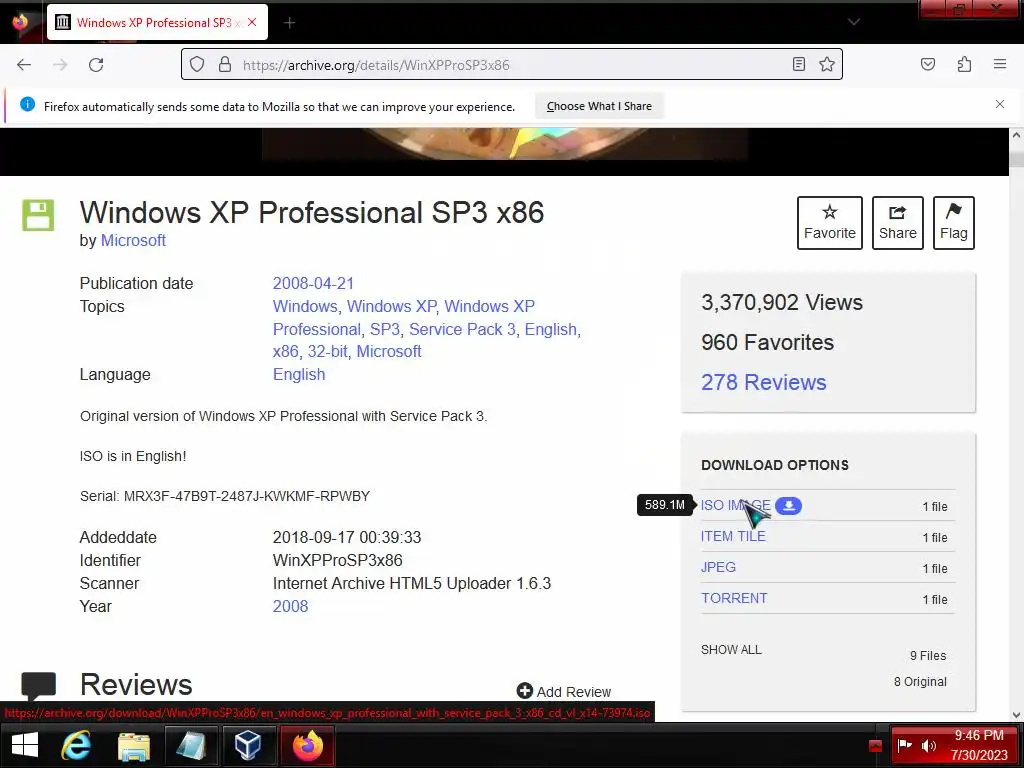Click the blue download icon beside ISO IMAGE
This screenshot has width=1024, height=768.
click(x=788, y=505)
